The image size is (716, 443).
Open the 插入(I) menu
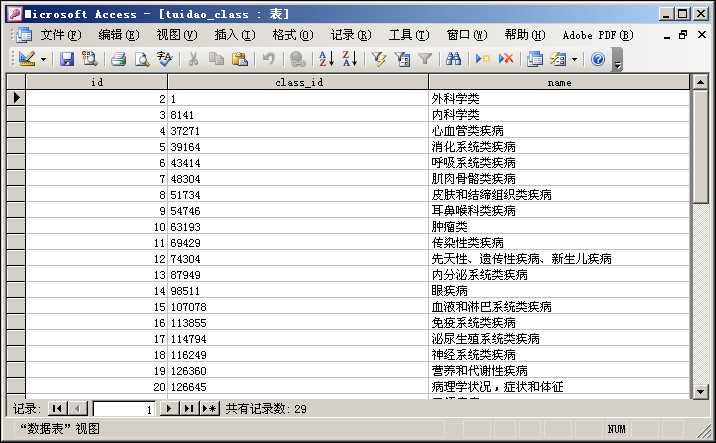[x=235, y=35]
